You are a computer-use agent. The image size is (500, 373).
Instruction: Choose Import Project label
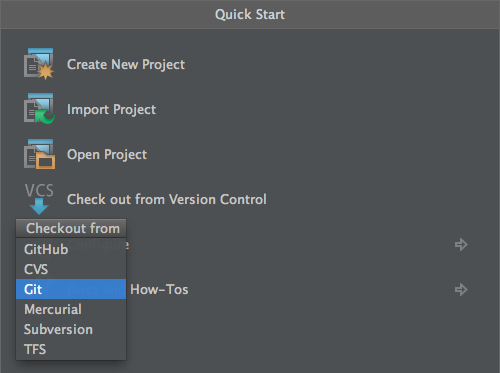[x=111, y=110]
